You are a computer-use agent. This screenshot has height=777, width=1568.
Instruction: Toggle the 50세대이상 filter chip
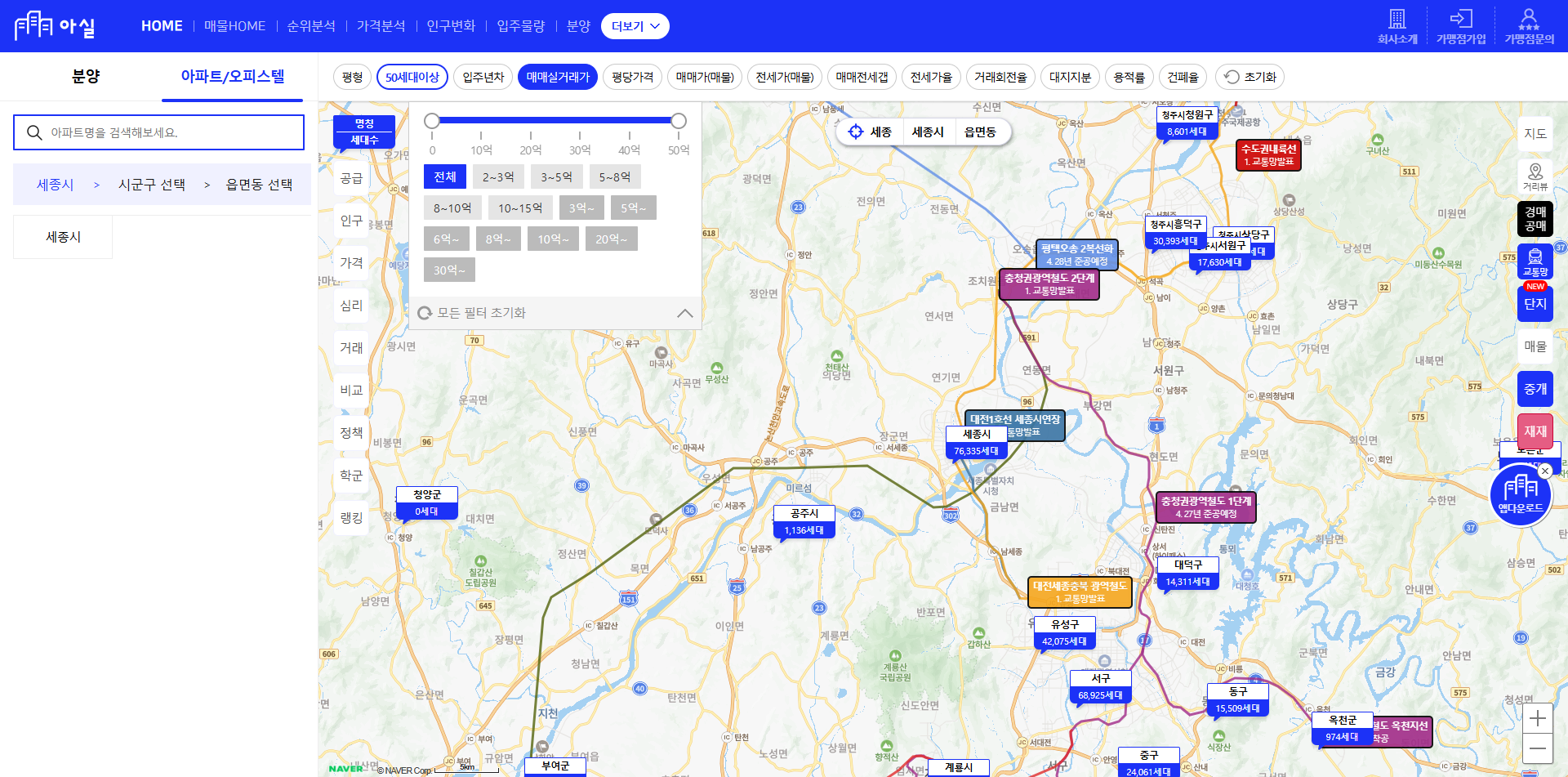[412, 77]
